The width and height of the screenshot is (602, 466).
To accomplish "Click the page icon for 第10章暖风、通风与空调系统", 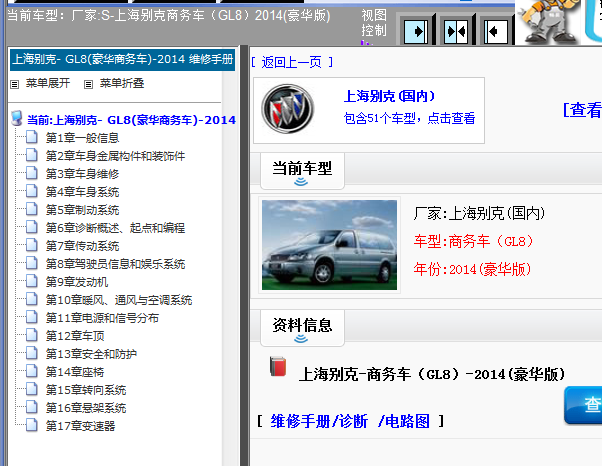I will (31, 299).
